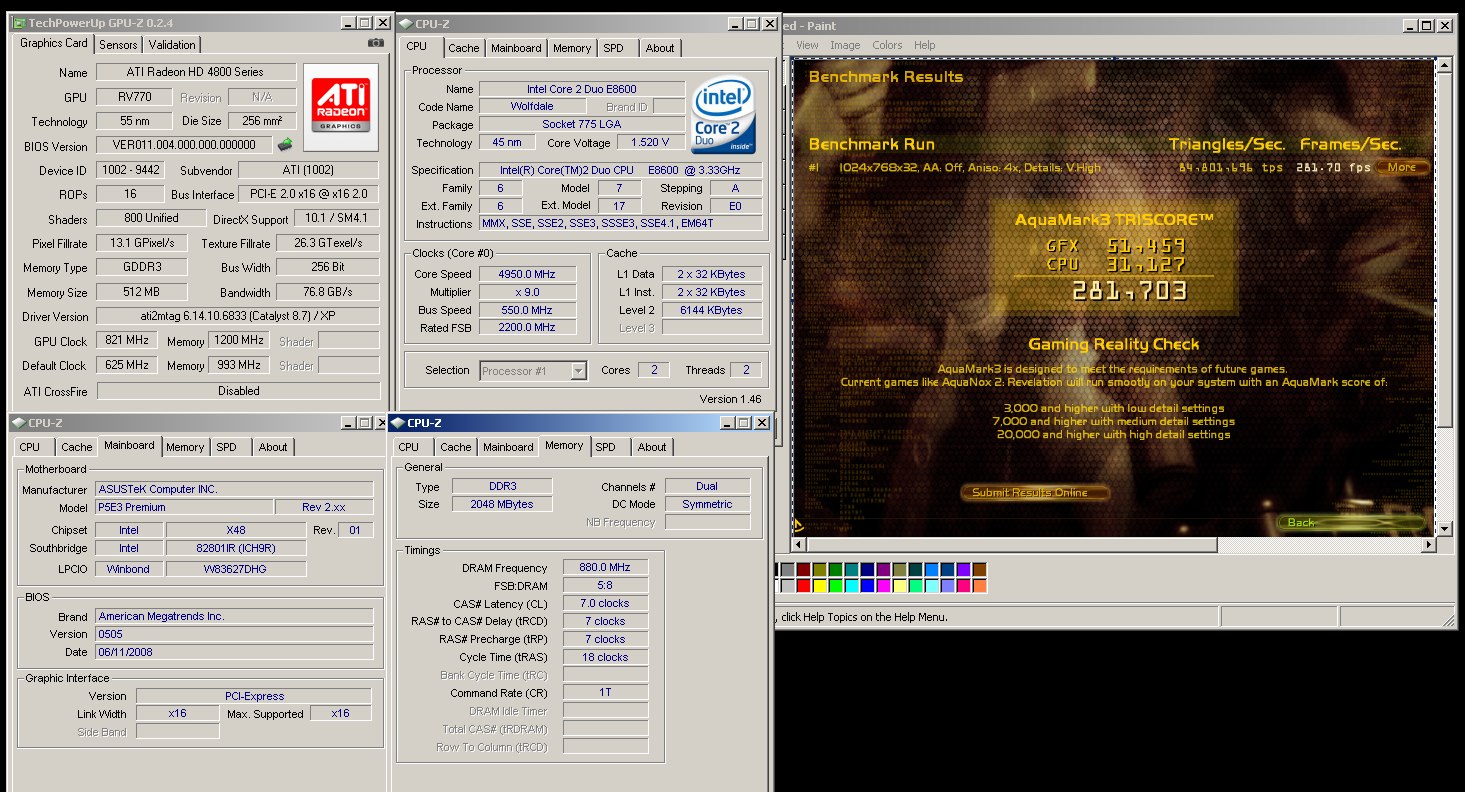Open Paint's Help menu

click(925, 45)
